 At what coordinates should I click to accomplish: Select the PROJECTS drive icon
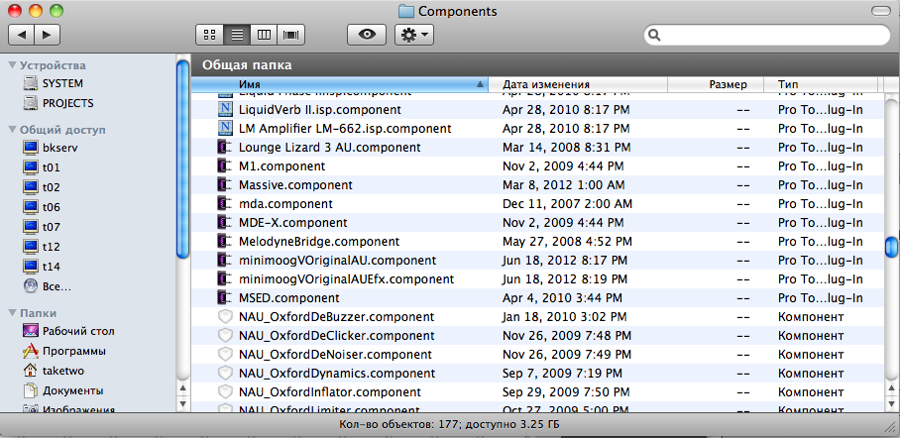pos(30,104)
